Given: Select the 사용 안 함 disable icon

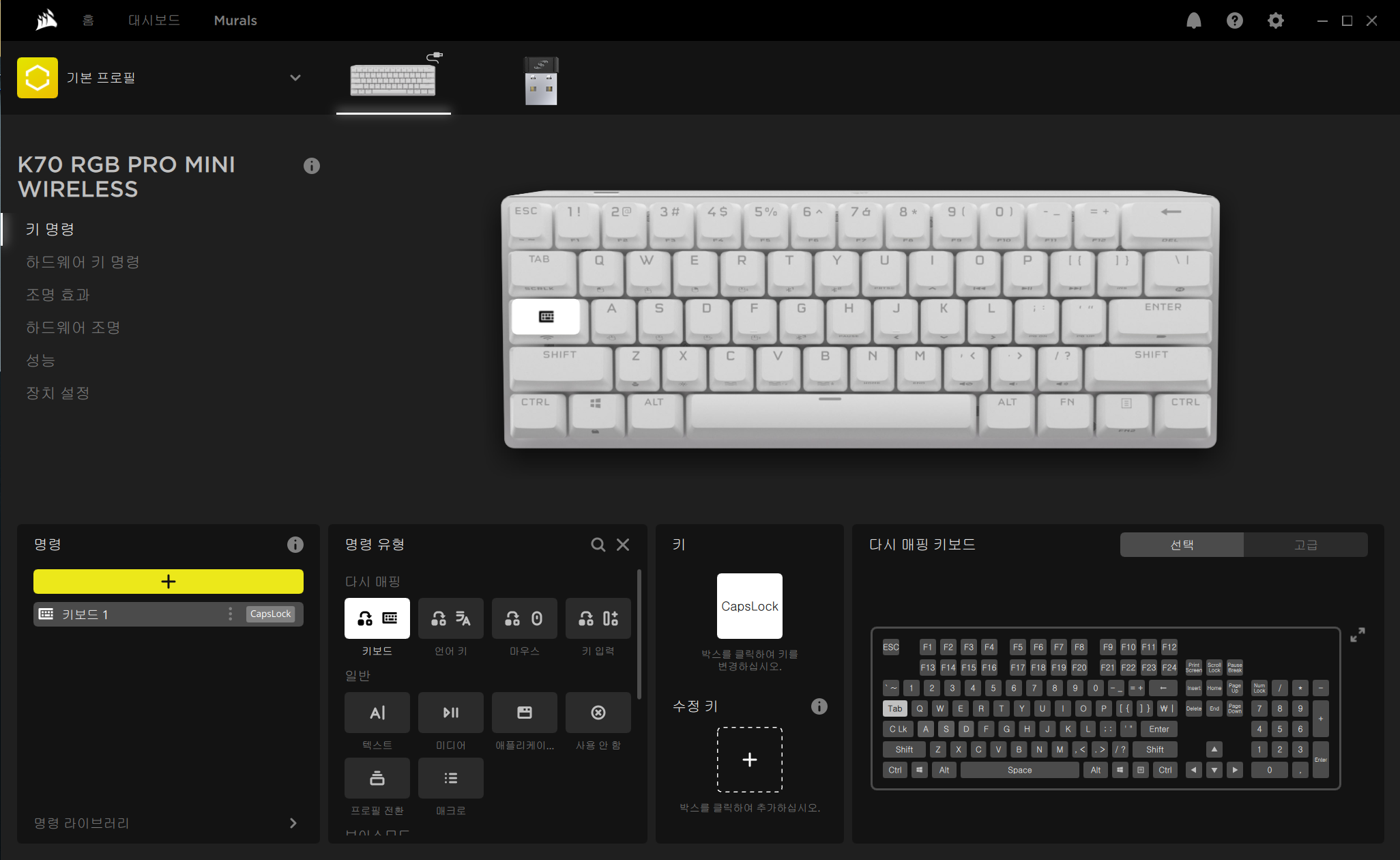Looking at the screenshot, I should (598, 713).
